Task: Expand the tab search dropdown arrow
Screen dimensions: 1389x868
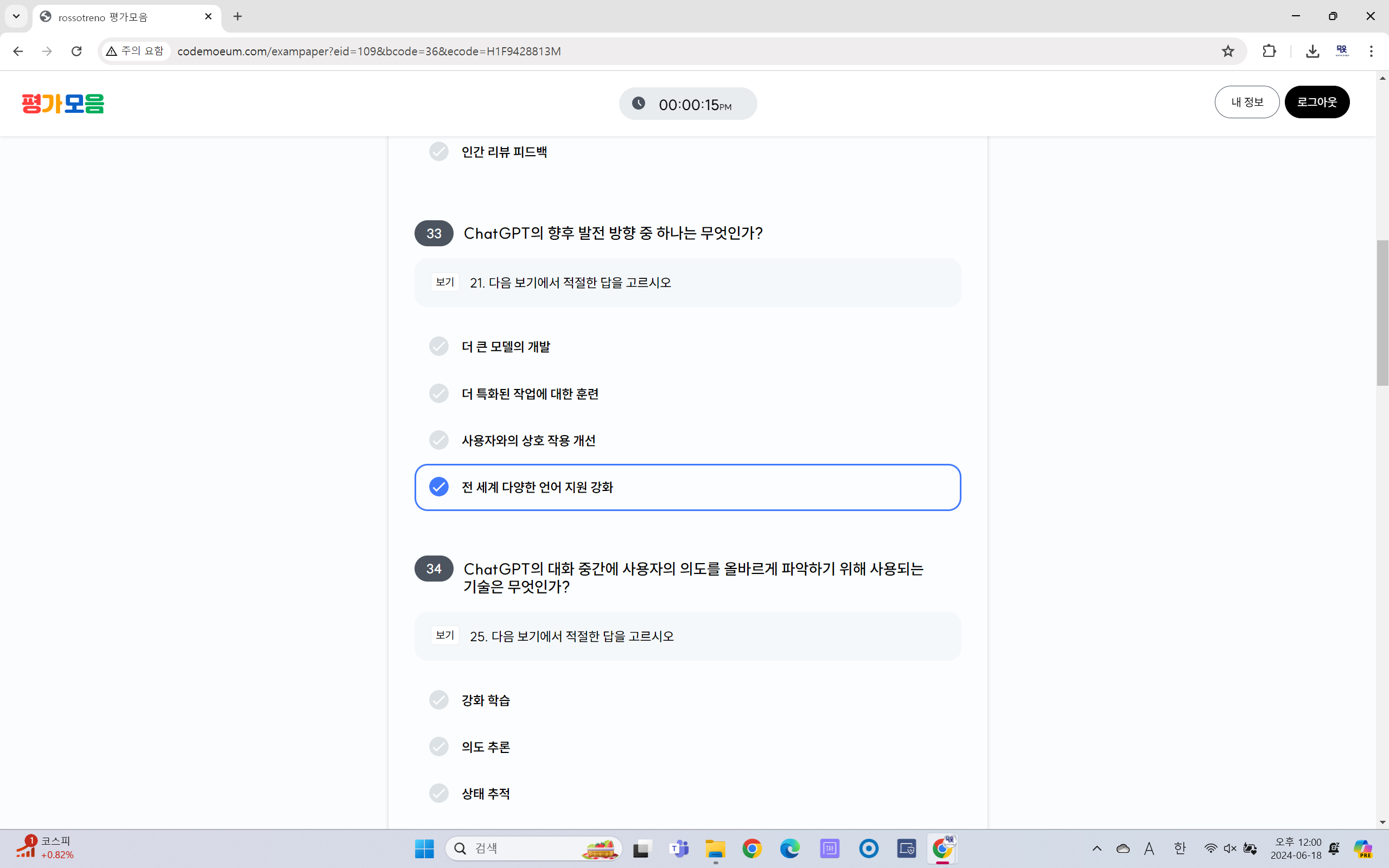Action: coord(16,16)
